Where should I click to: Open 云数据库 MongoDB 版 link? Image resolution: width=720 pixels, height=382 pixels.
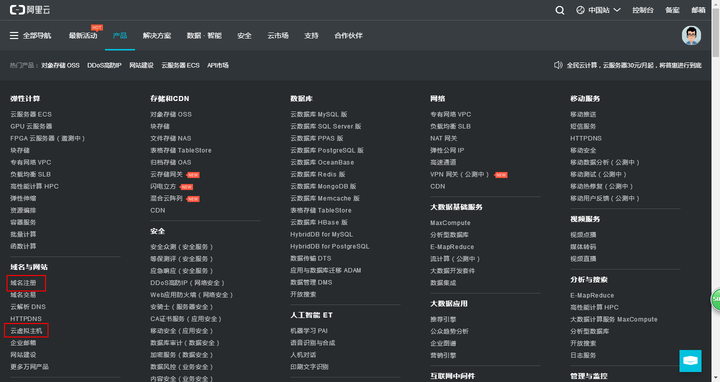click(323, 186)
